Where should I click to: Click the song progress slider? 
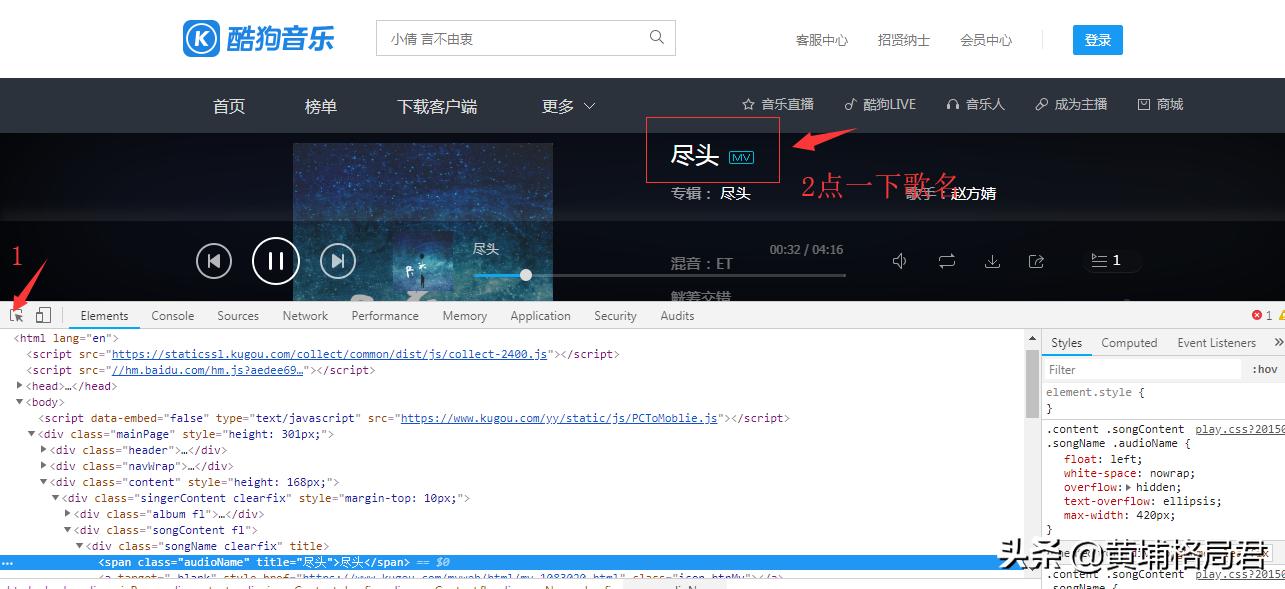(525, 274)
